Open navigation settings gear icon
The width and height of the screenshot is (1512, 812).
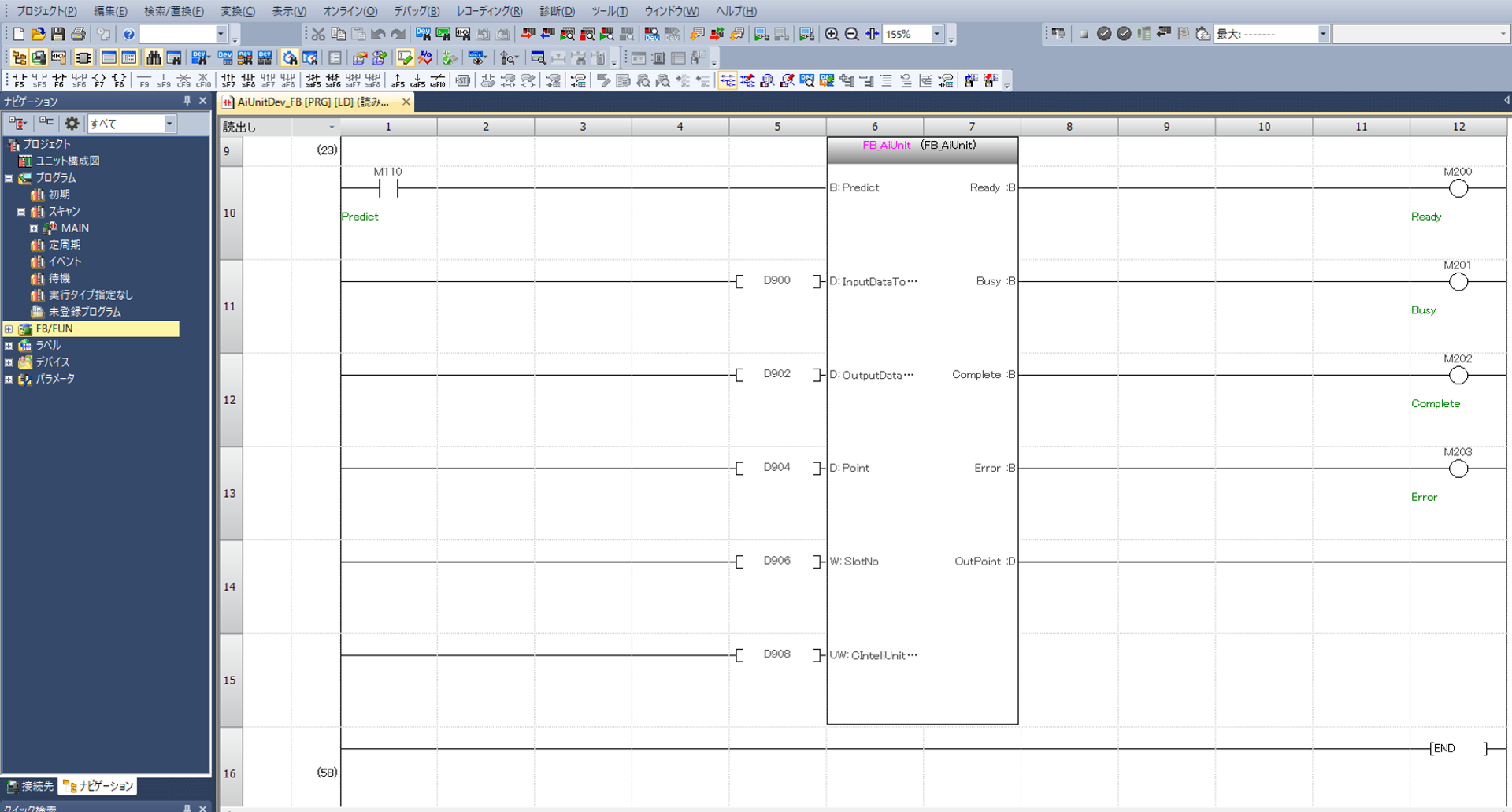click(72, 124)
